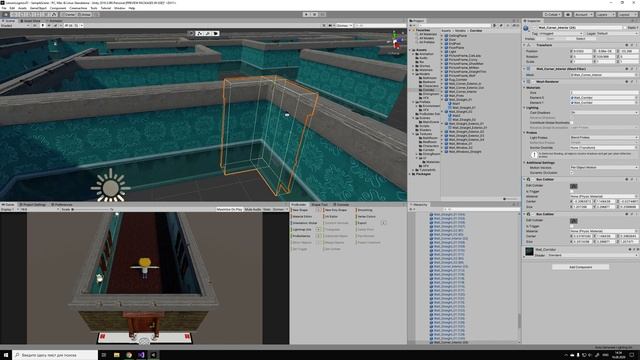
Task: Click the Play button
Action: [x=306, y=14]
